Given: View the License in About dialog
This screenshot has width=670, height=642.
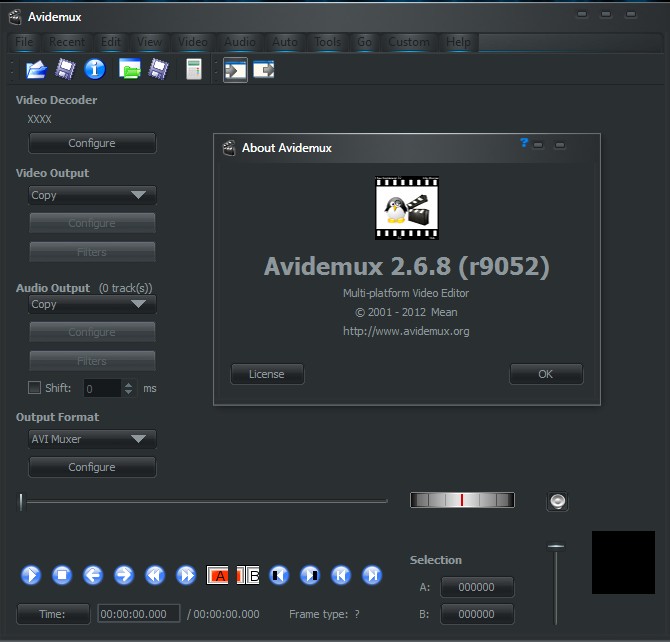Looking at the screenshot, I should [267, 374].
